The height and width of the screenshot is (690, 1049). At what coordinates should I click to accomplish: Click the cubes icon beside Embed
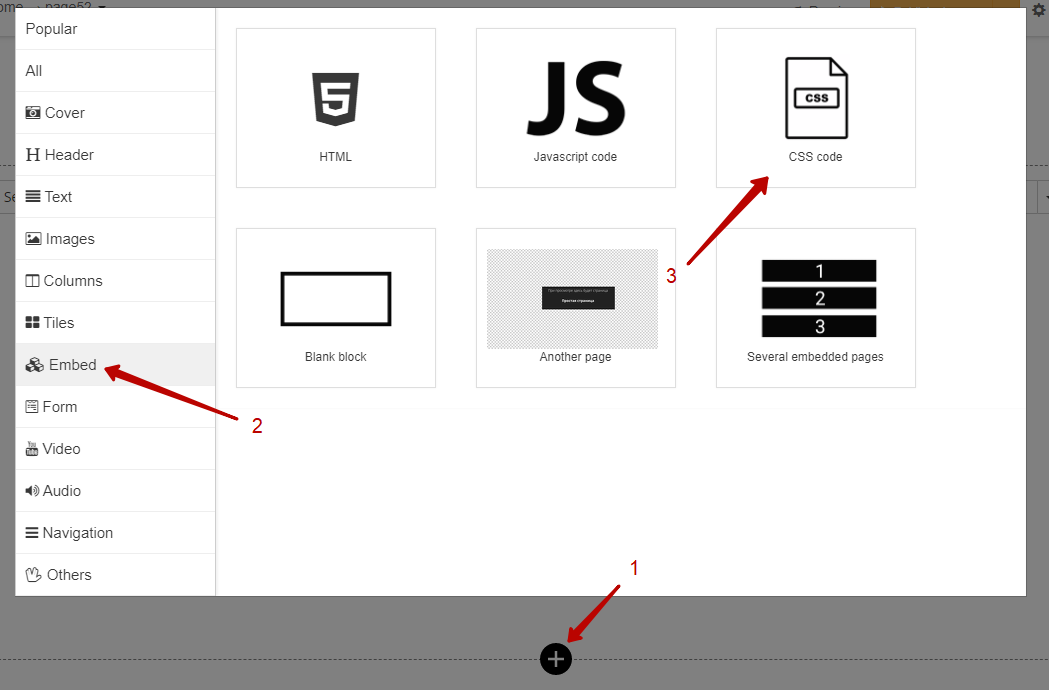tap(35, 365)
